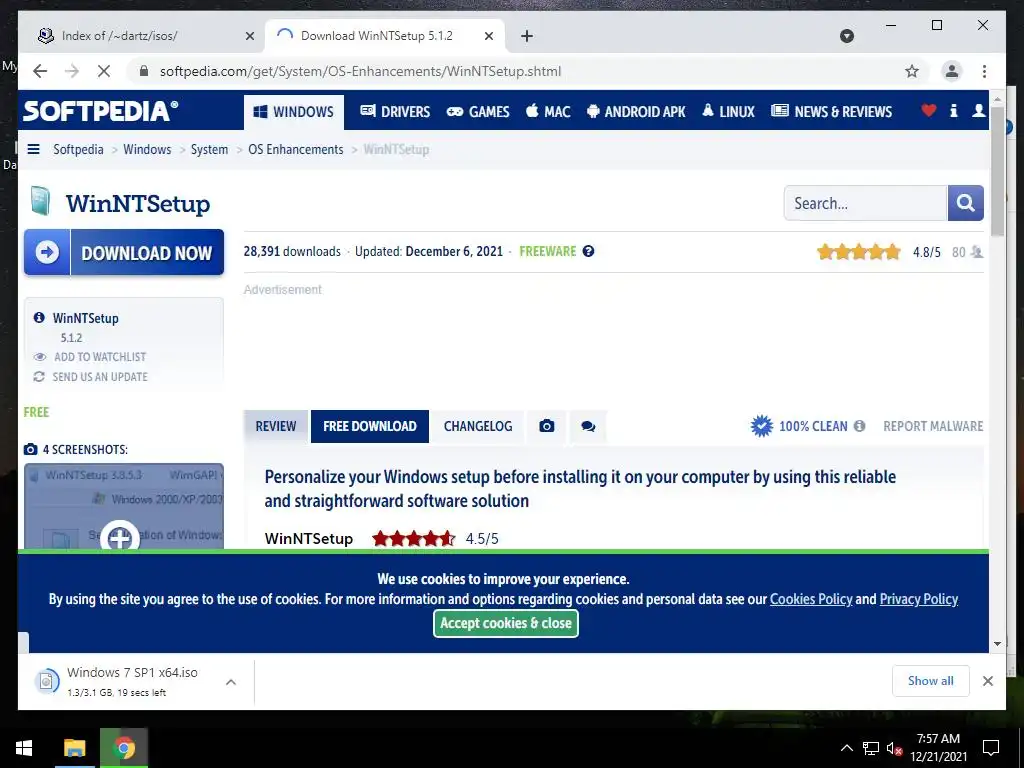Open the taskbar clock 7:57 AM

(x=938, y=748)
